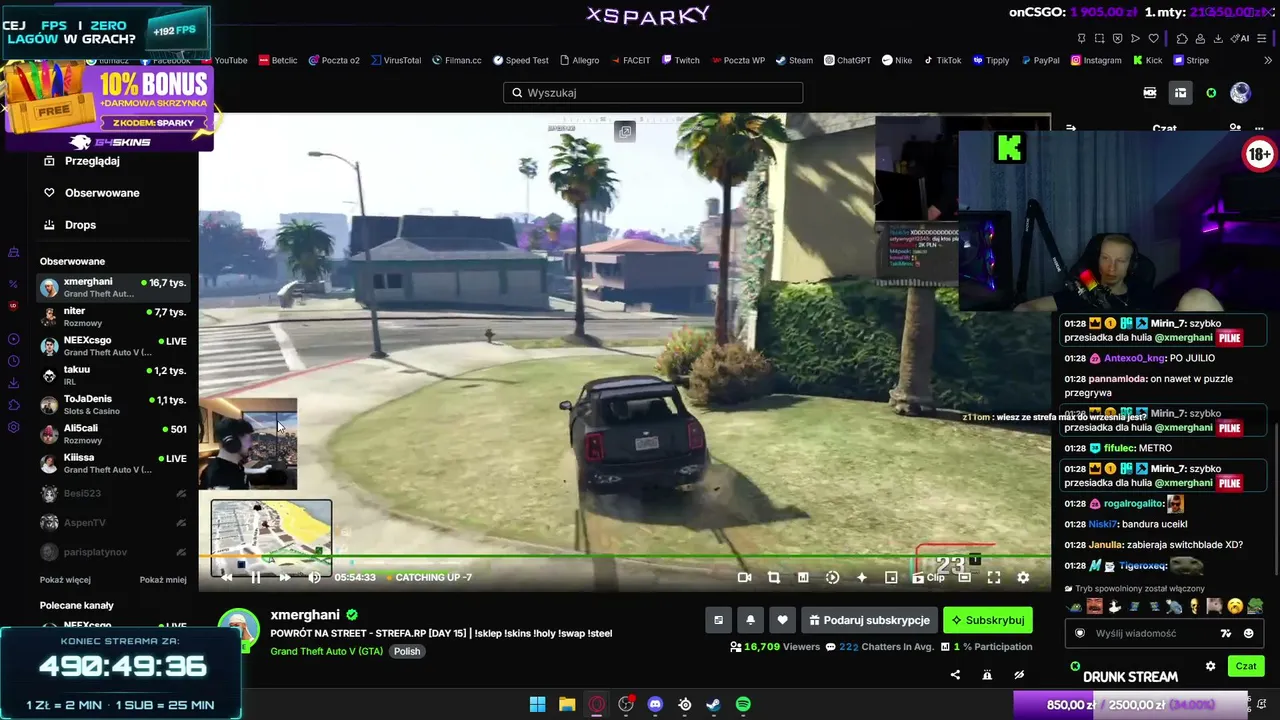Open Spotify from taskbar
This screenshot has width=1280, height=720.
743,704
